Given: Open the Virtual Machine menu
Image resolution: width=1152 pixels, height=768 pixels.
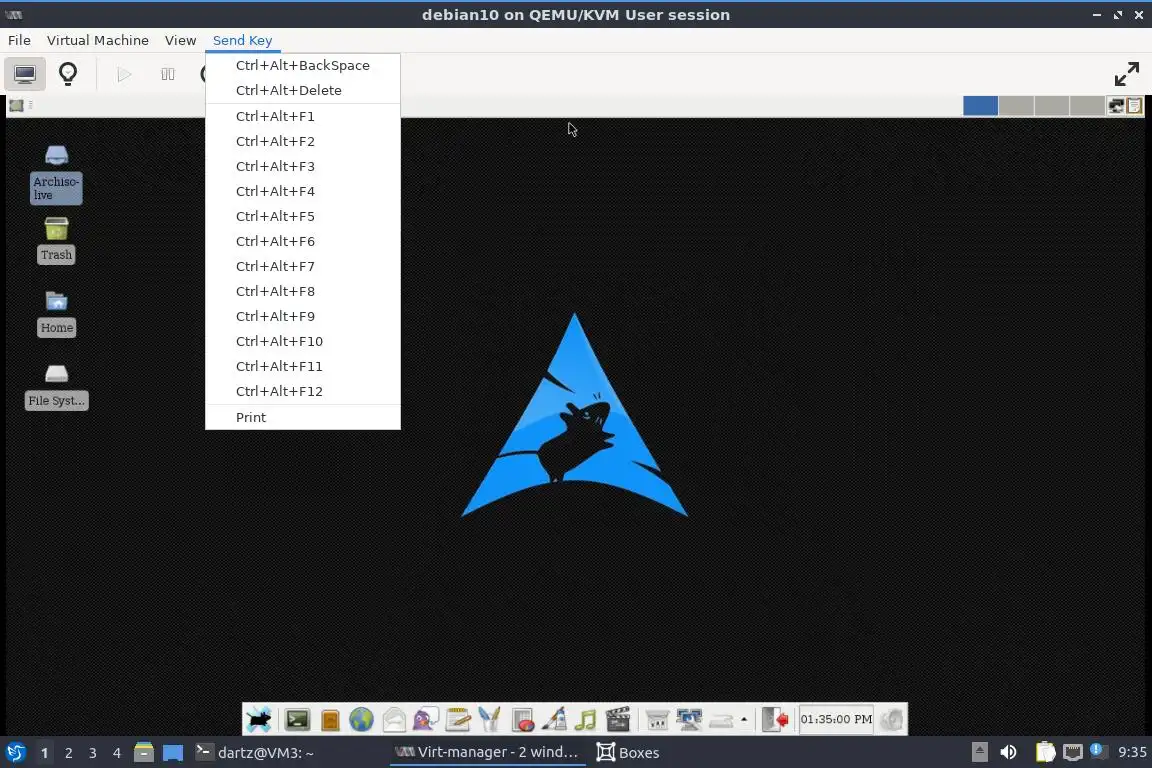Looking at the screenshot, I should [98, 40].
